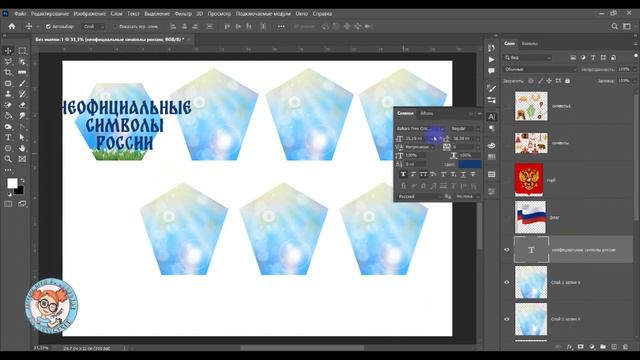The height and width of the screenshot is (360, 640).
Task: Open the layer blend mode dropdown
Action: click(540, 69)
